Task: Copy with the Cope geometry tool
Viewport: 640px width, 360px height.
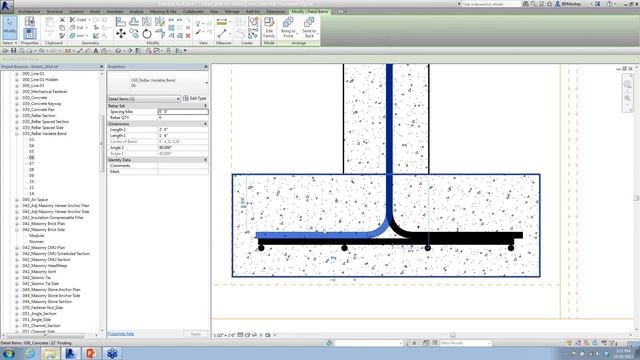Action: (x=78, y=19)
